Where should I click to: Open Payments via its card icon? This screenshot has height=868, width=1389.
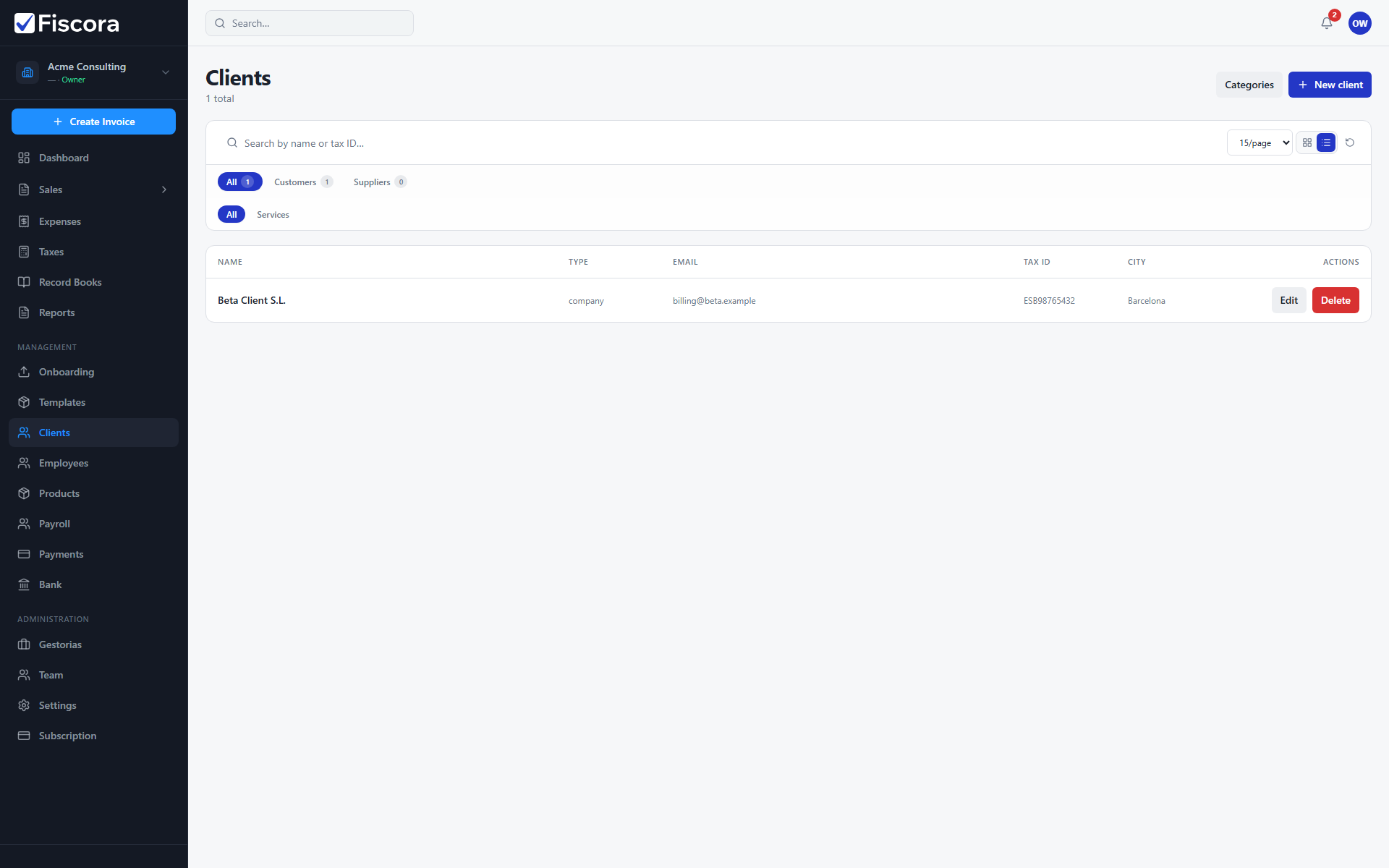click(24, 554)
